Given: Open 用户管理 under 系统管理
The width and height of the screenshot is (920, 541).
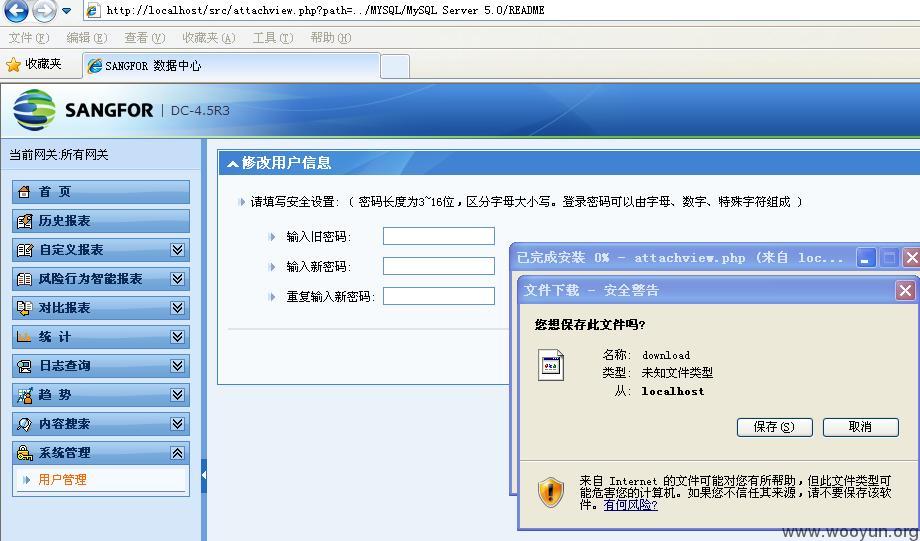Looking at the screenshot, I should coord(62,480).
